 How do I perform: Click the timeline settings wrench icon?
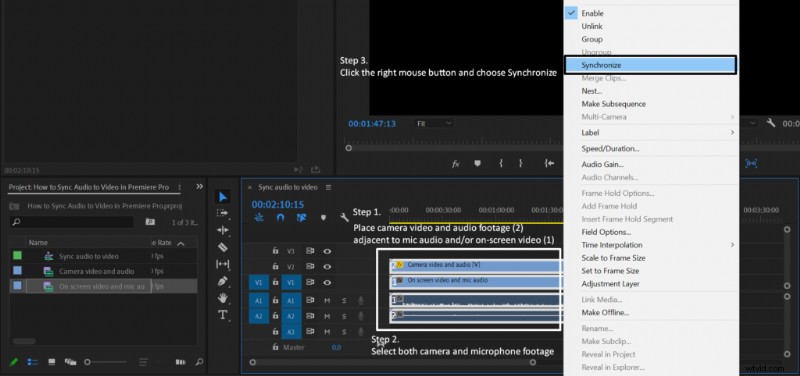344,218
